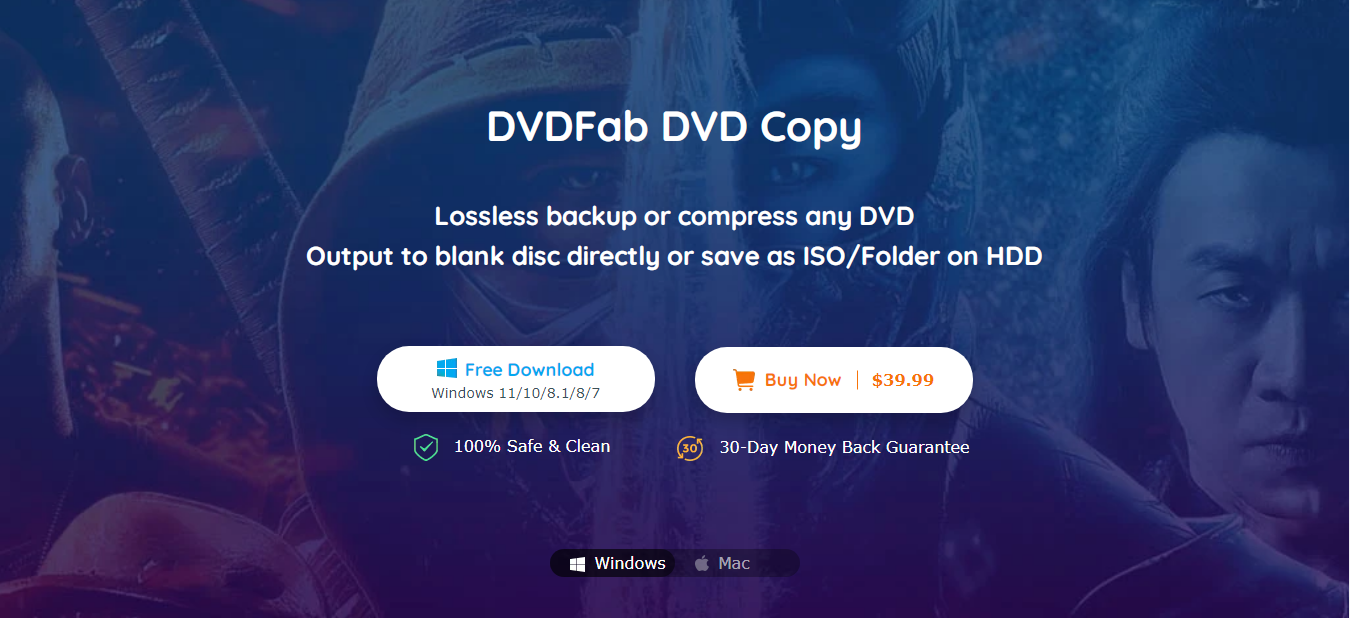
Task: Click the Windows logo in platform switcher
Action: point(578,564)
